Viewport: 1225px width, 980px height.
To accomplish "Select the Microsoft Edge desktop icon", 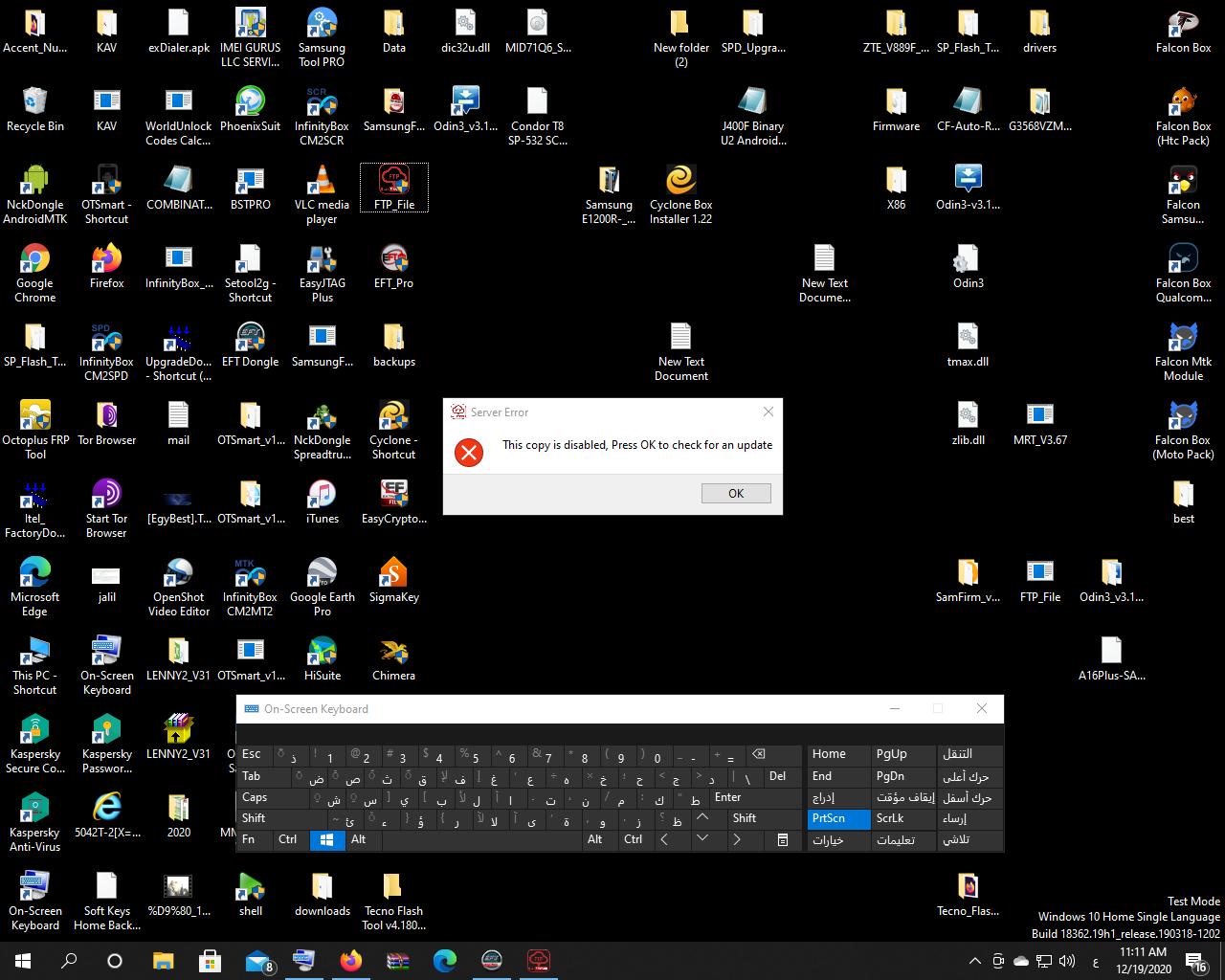I will [35, 586].
